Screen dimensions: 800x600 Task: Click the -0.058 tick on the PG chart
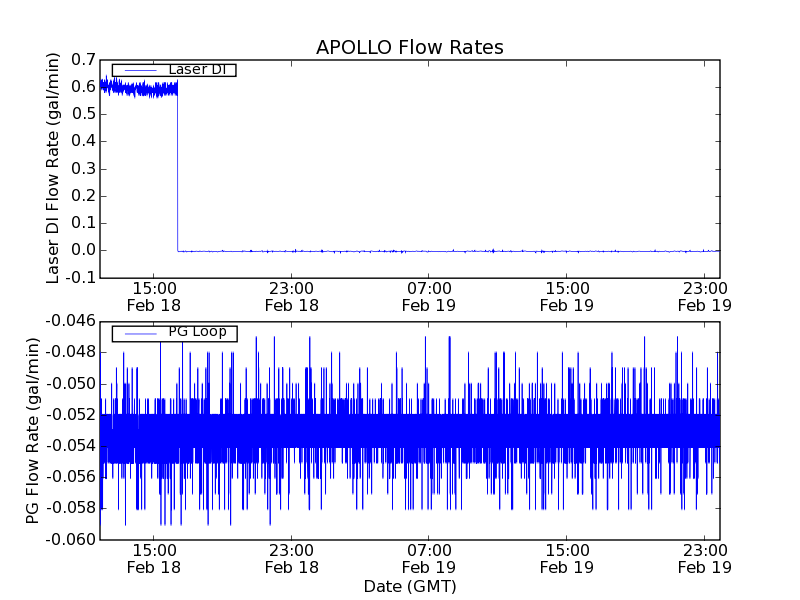click(70, 508)
